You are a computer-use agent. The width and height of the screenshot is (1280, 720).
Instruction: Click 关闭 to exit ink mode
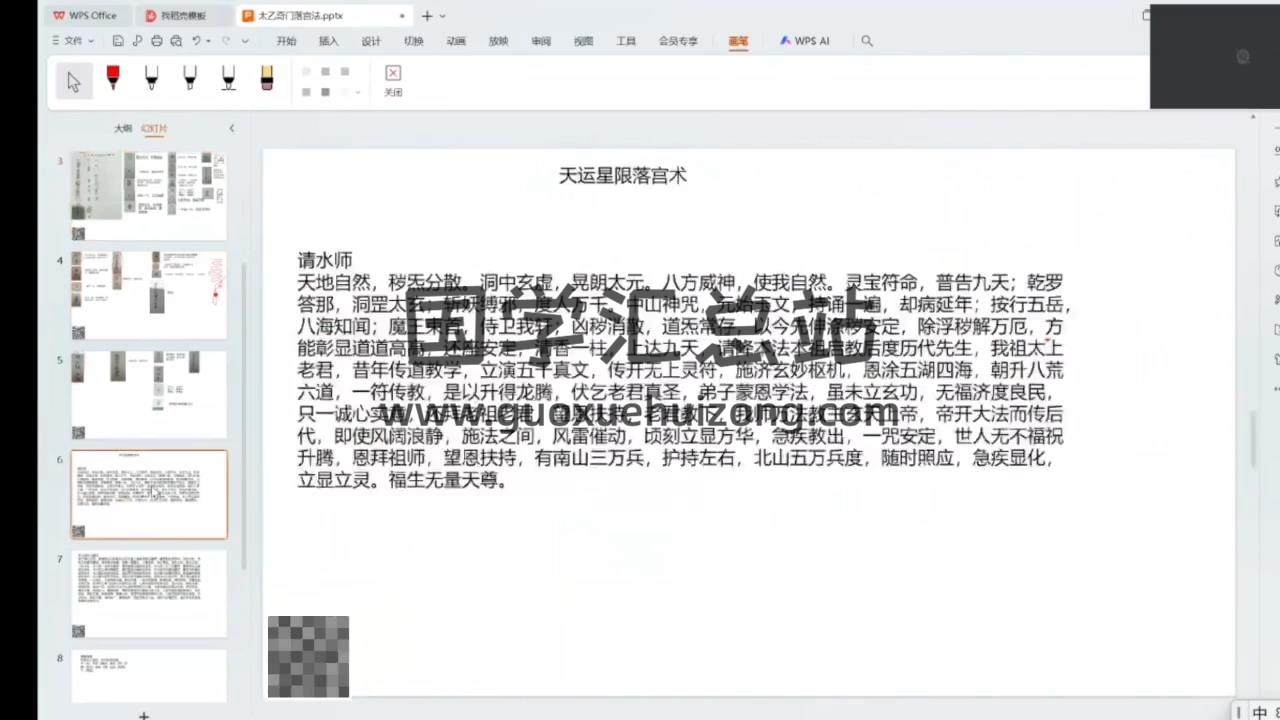coord(393,80)
